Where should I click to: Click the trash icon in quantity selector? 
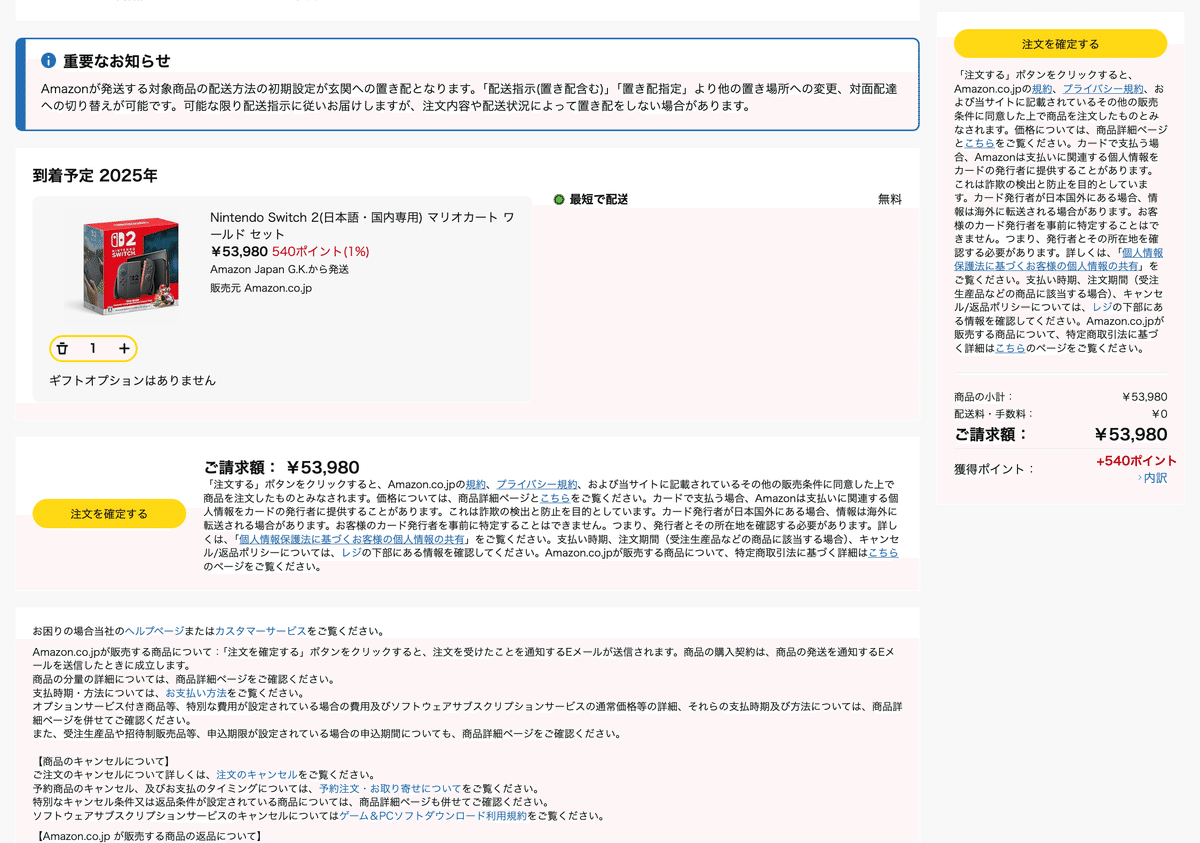(x=62, y=348)
